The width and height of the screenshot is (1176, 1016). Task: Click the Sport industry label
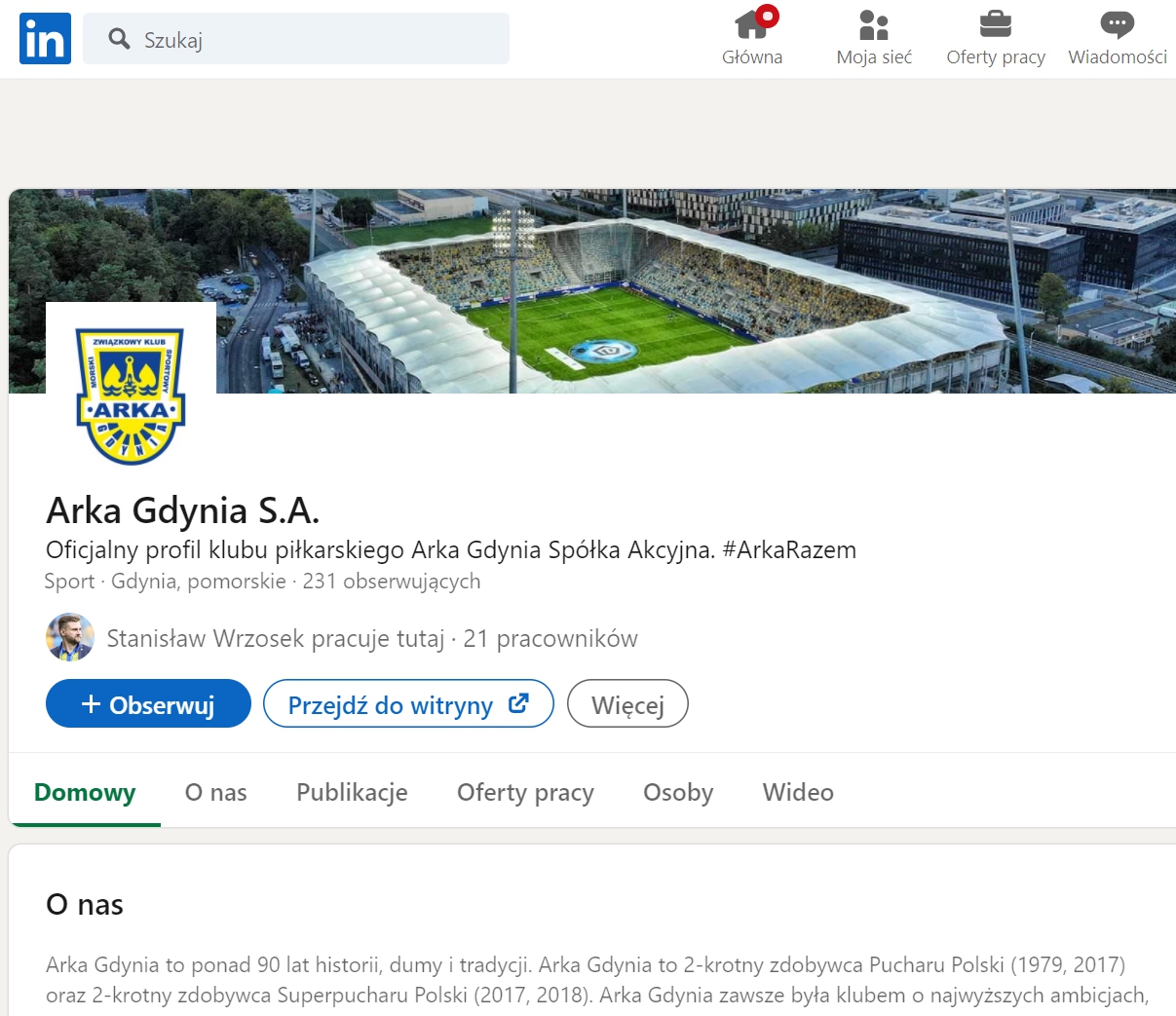[x=69, y=582]
